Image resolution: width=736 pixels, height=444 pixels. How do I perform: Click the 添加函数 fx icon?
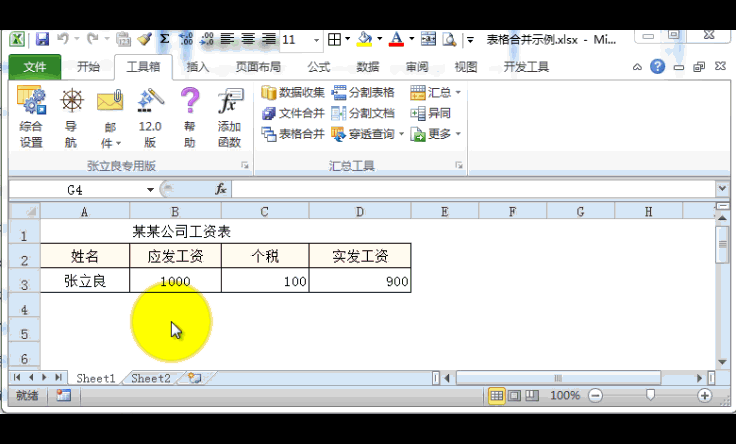(x=229, y=116)
